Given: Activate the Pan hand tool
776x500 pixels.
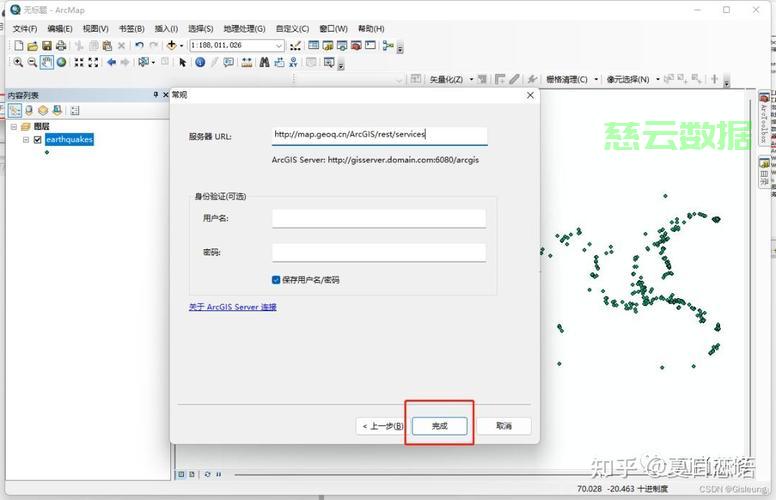Looking at the screenshot, I should coord(47,62).
